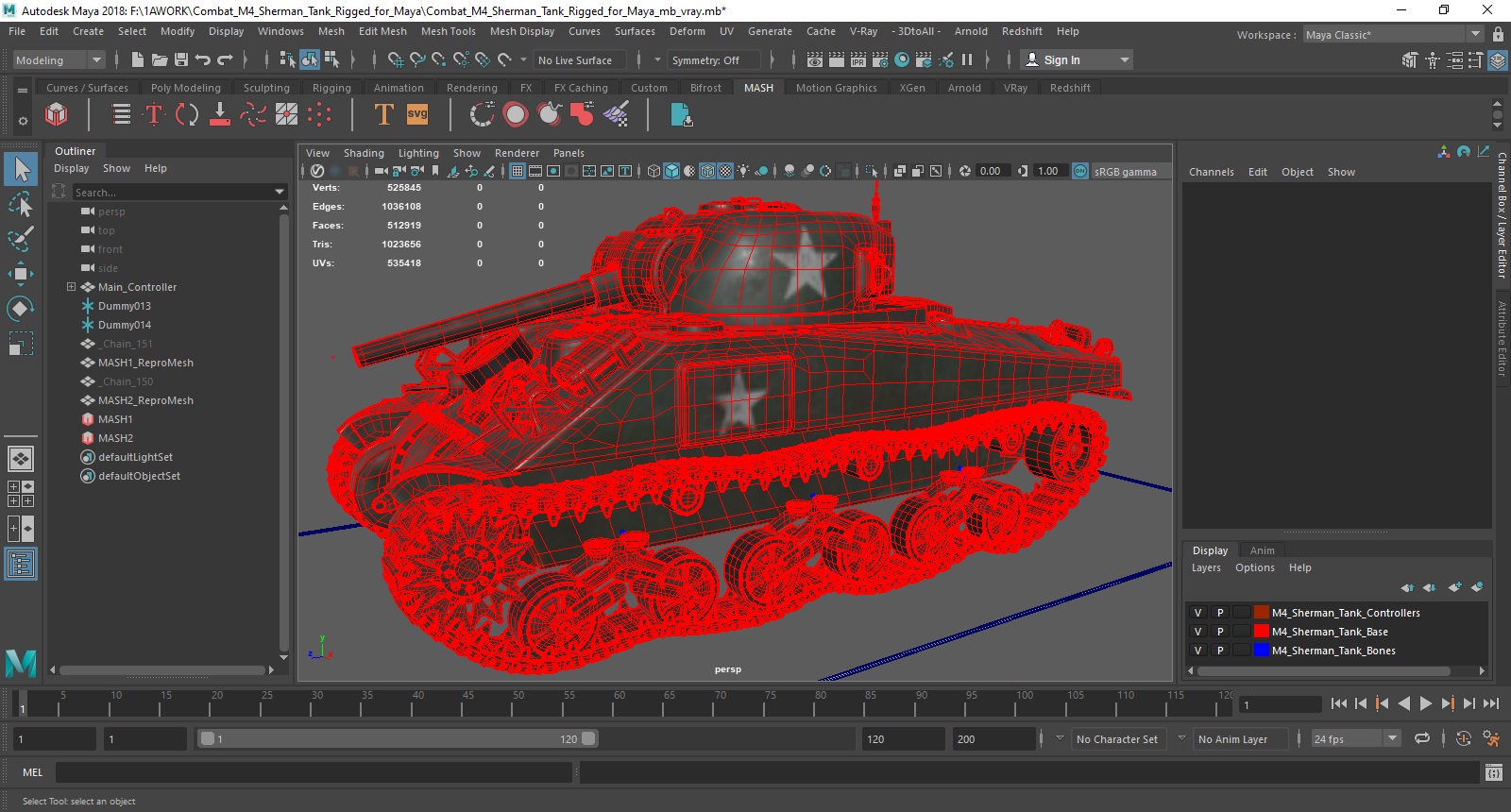Click the Undo arrow icon
Viewport: 1511px width, 812px height.
[203, 59]
